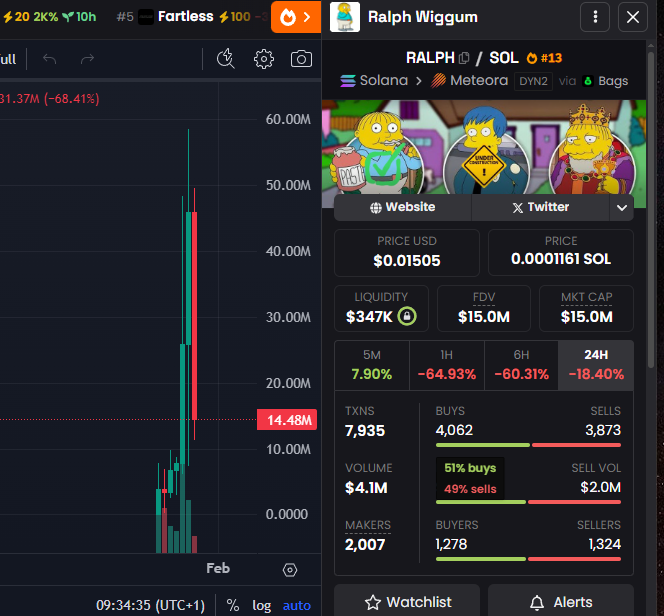The width and height of the screenshot is (664, 616).
Task: Click the Meteora label
Action: (x=479, y=80)
